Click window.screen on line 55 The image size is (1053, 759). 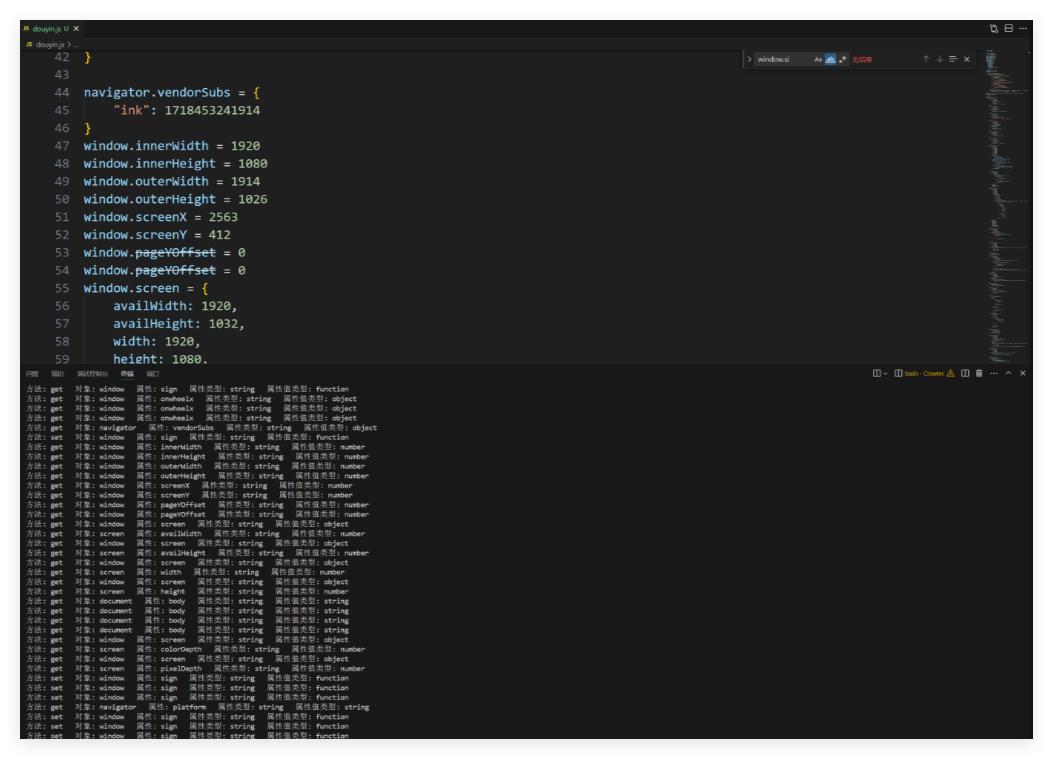132,288
